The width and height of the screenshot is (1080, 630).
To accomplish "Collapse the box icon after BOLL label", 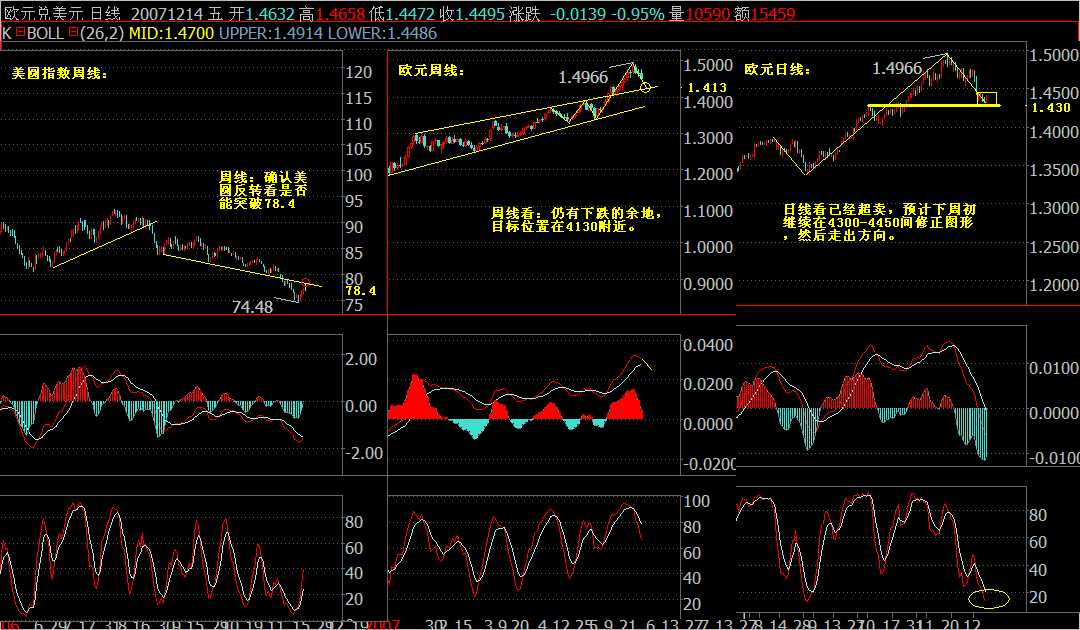I will tap(72, 32).
